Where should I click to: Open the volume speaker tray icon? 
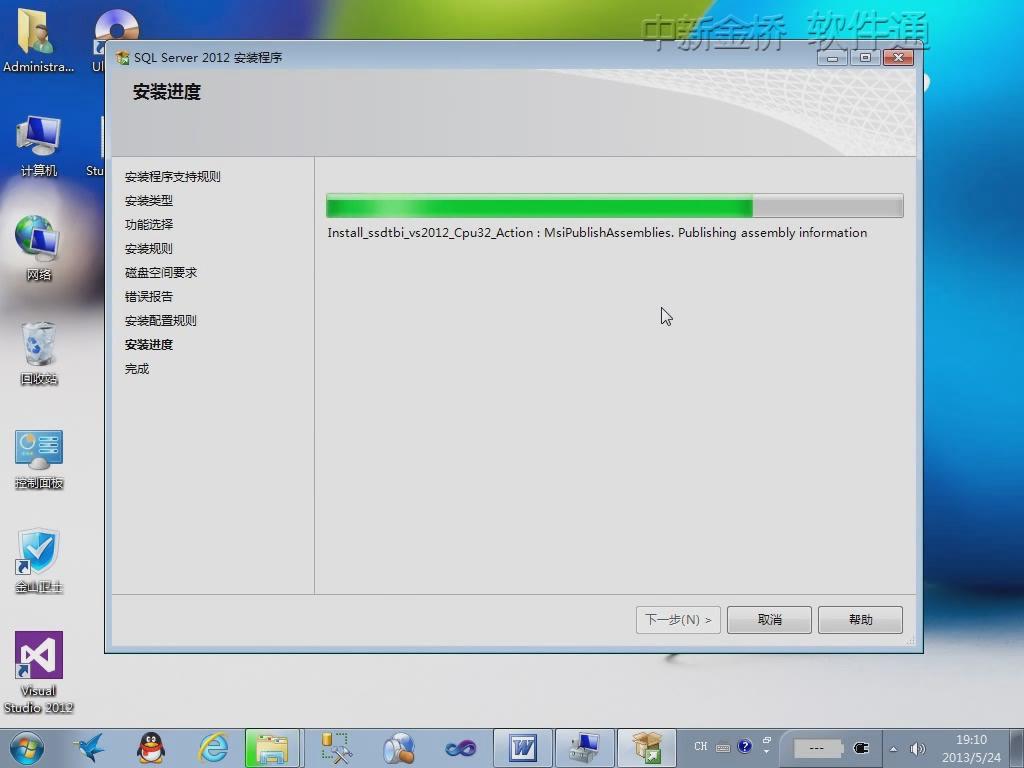click(x=918, y=748)
